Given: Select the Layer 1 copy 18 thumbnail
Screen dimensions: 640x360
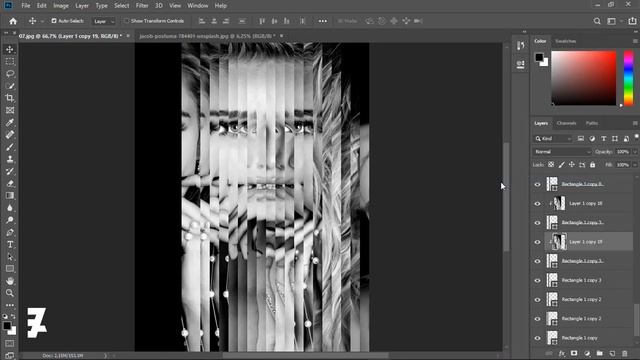Looking at the screenshot, I should (x=560, y=203).
